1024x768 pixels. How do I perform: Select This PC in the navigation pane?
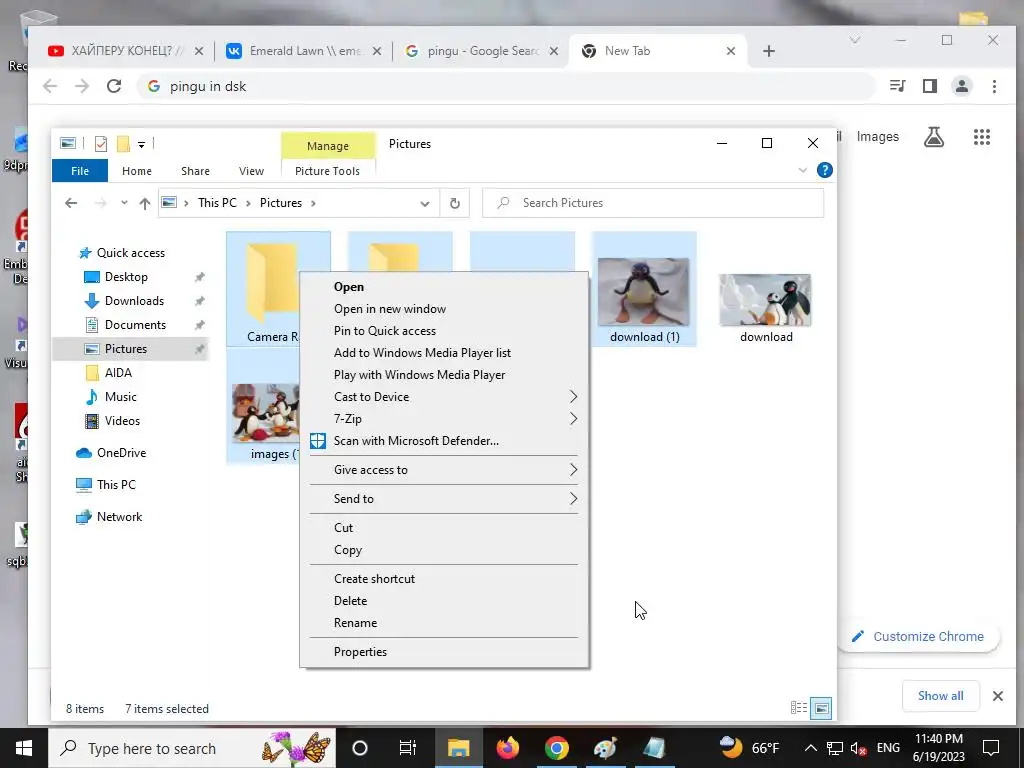pyautogui.click(x=116, y=485)
